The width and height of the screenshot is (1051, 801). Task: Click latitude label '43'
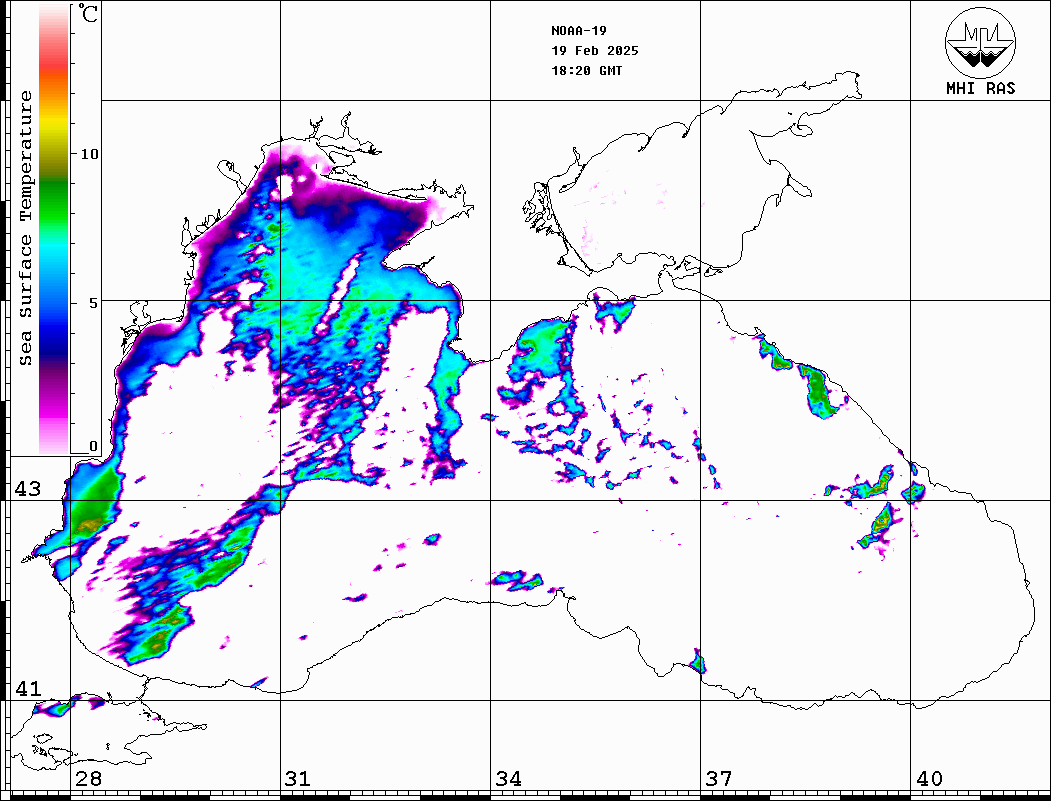point(27,489)
